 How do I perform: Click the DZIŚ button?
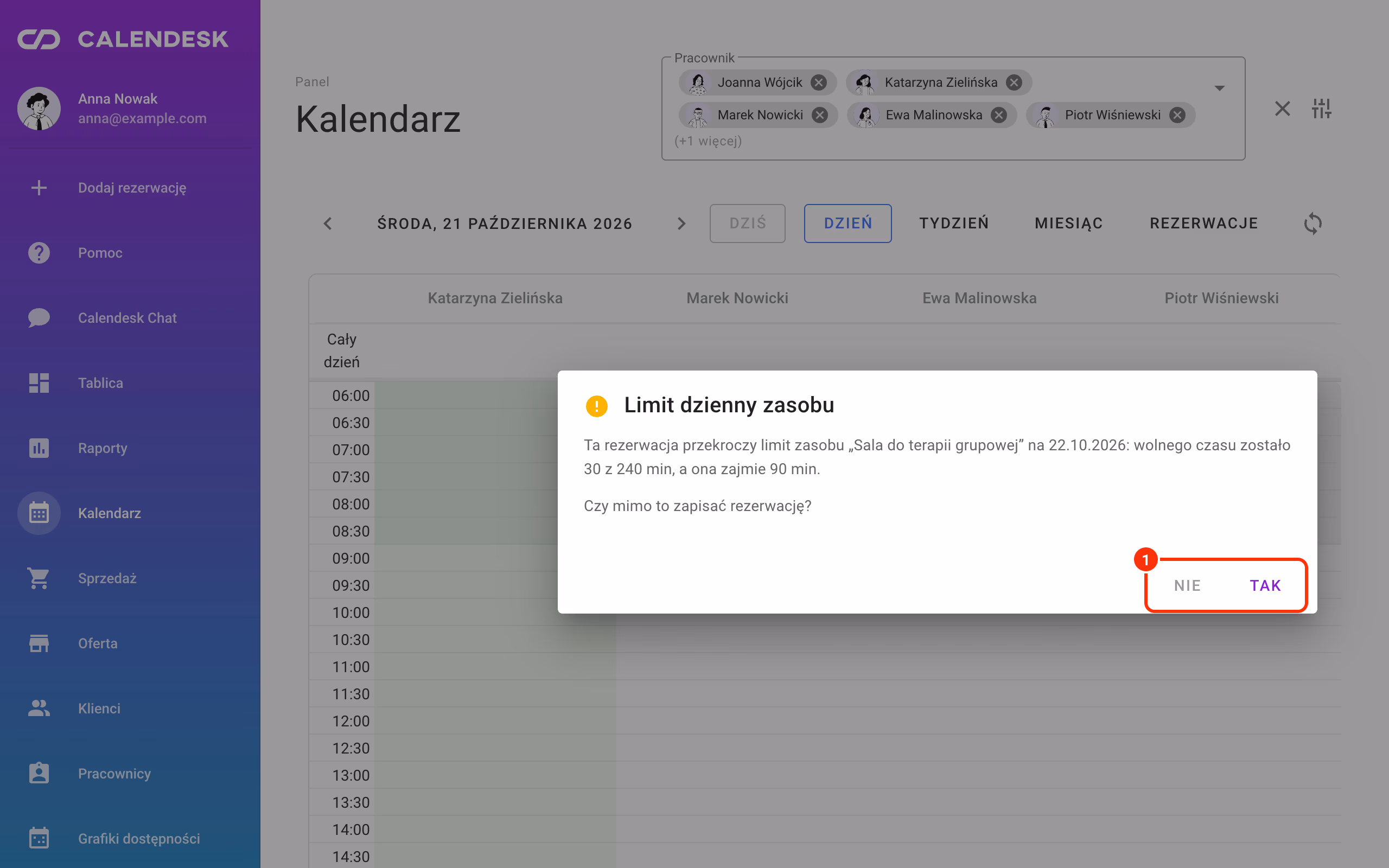[747, 224]
